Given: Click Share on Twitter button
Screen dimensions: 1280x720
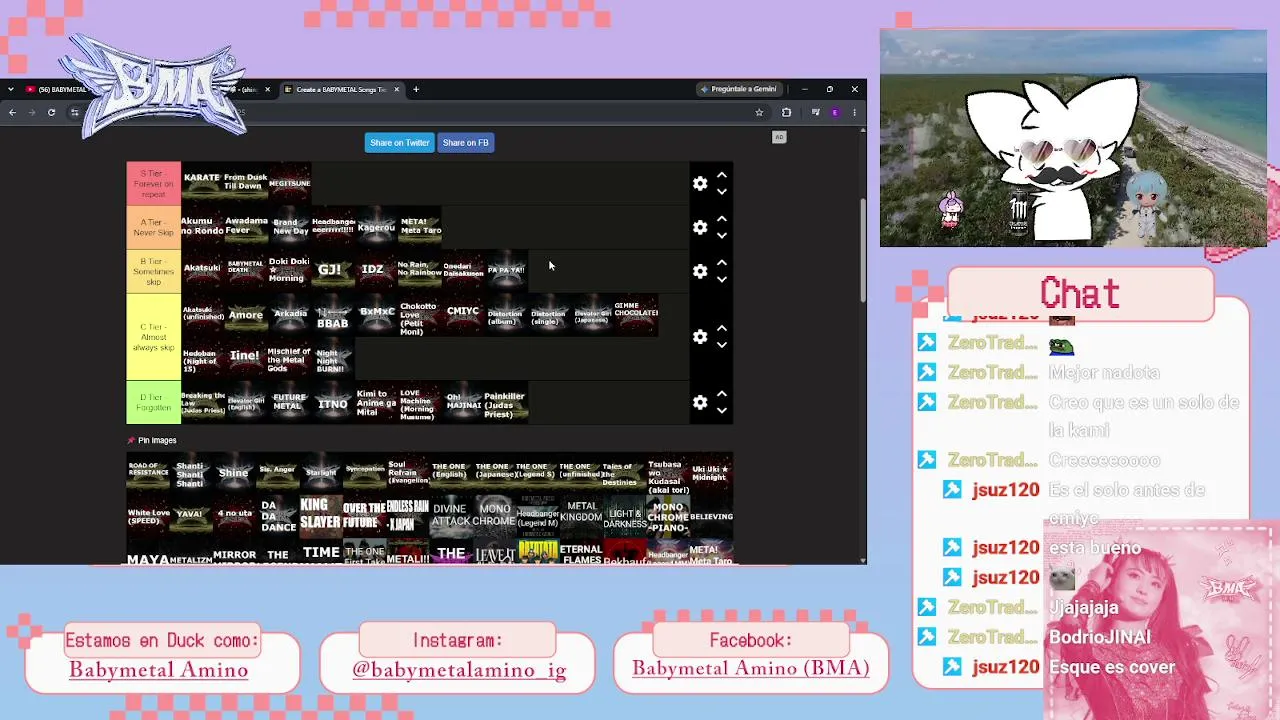Looking at the screenshot, I should click(399, 143).
